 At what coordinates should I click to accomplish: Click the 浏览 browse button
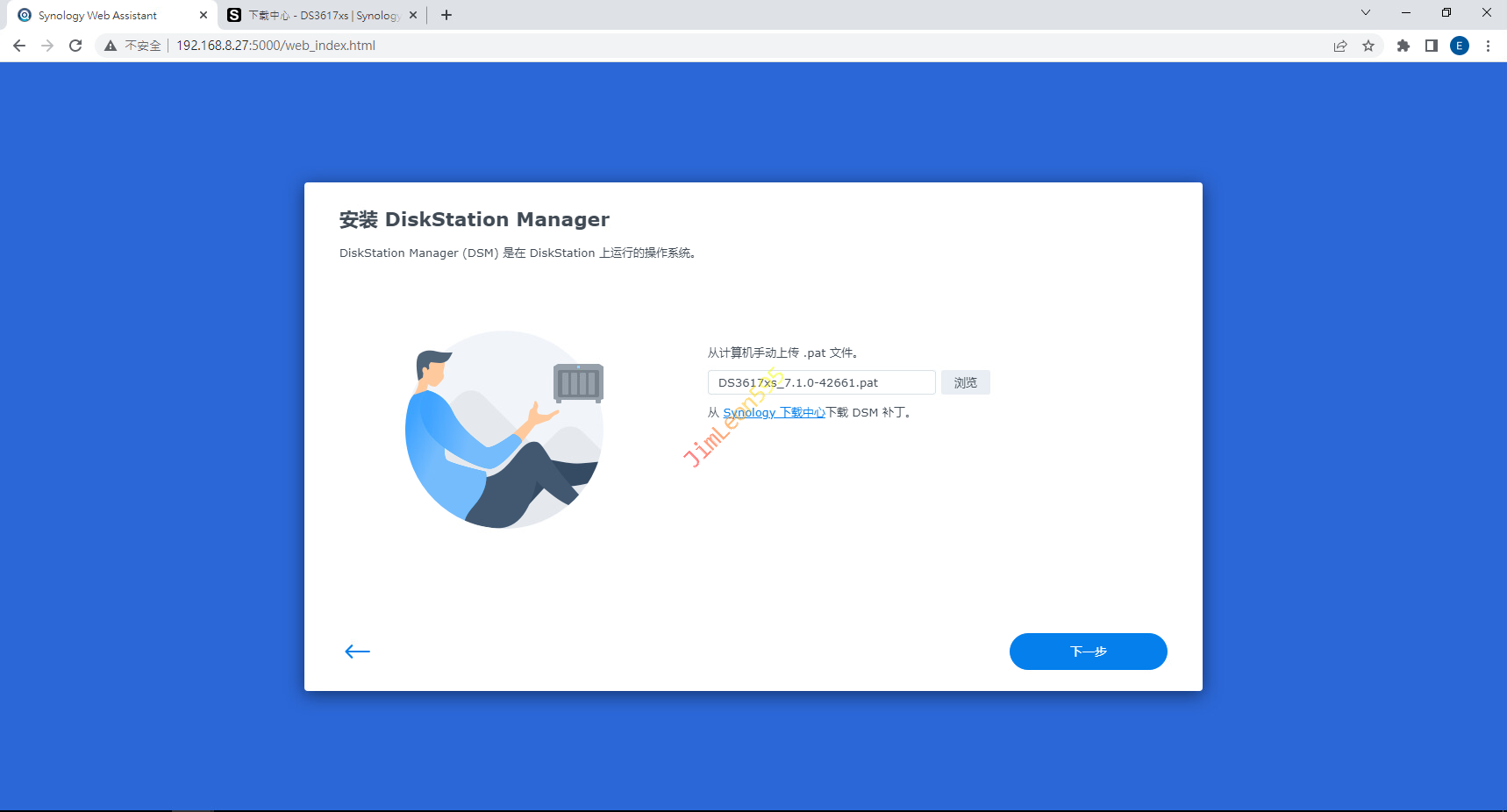[x=965, y=382]
